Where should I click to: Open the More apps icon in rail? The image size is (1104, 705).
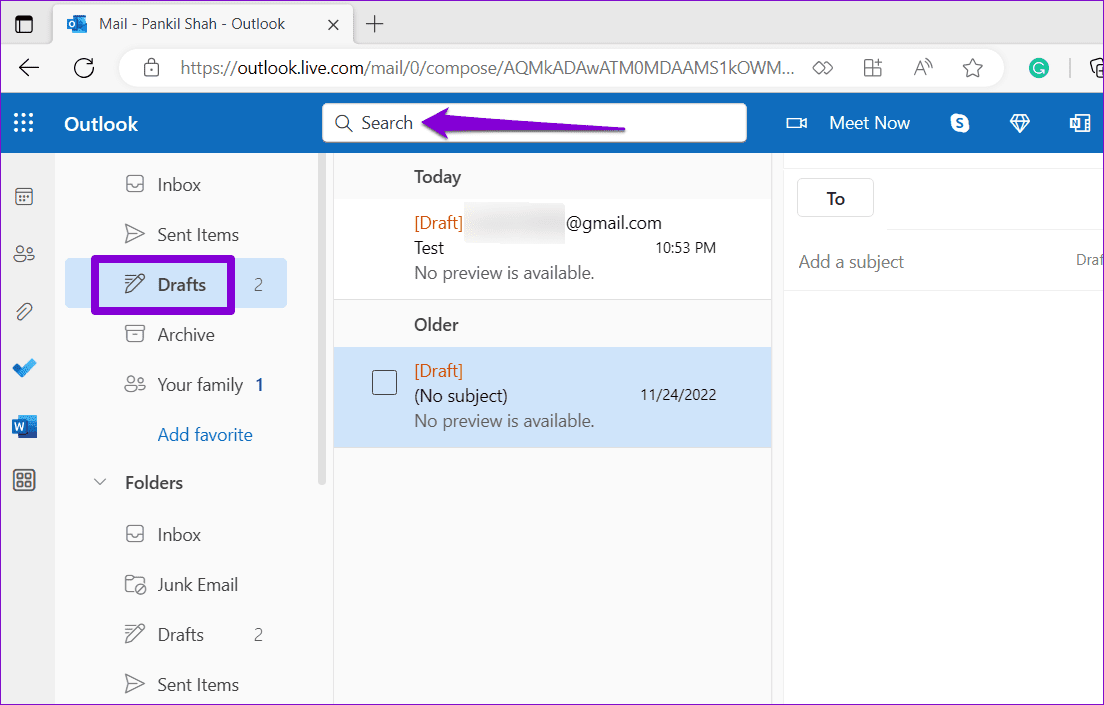(24, 480)
